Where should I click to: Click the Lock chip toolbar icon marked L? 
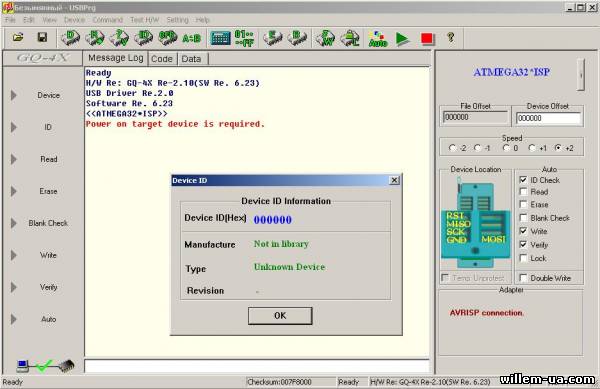(350, 38)
